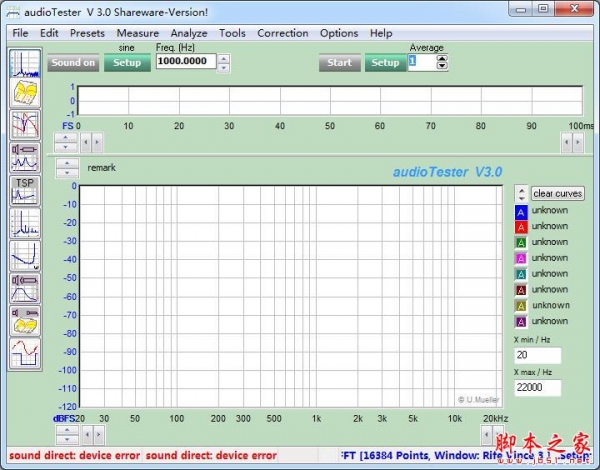This screenshot has width=600, height=470.
Task: Click the up arrow below the FS time graph
Action: click(x=65, y=137)
